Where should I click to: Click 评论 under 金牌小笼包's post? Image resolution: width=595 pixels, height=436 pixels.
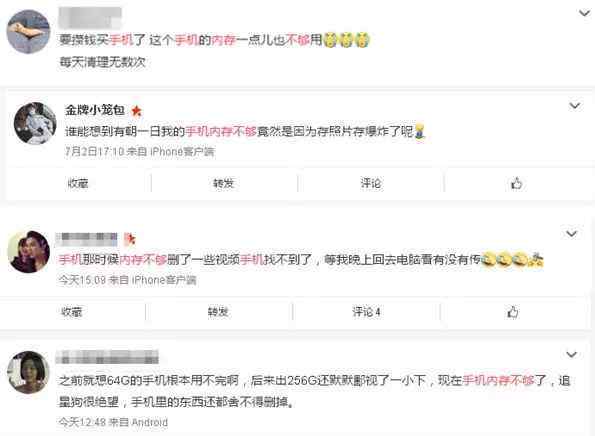[x=371, y=183]
